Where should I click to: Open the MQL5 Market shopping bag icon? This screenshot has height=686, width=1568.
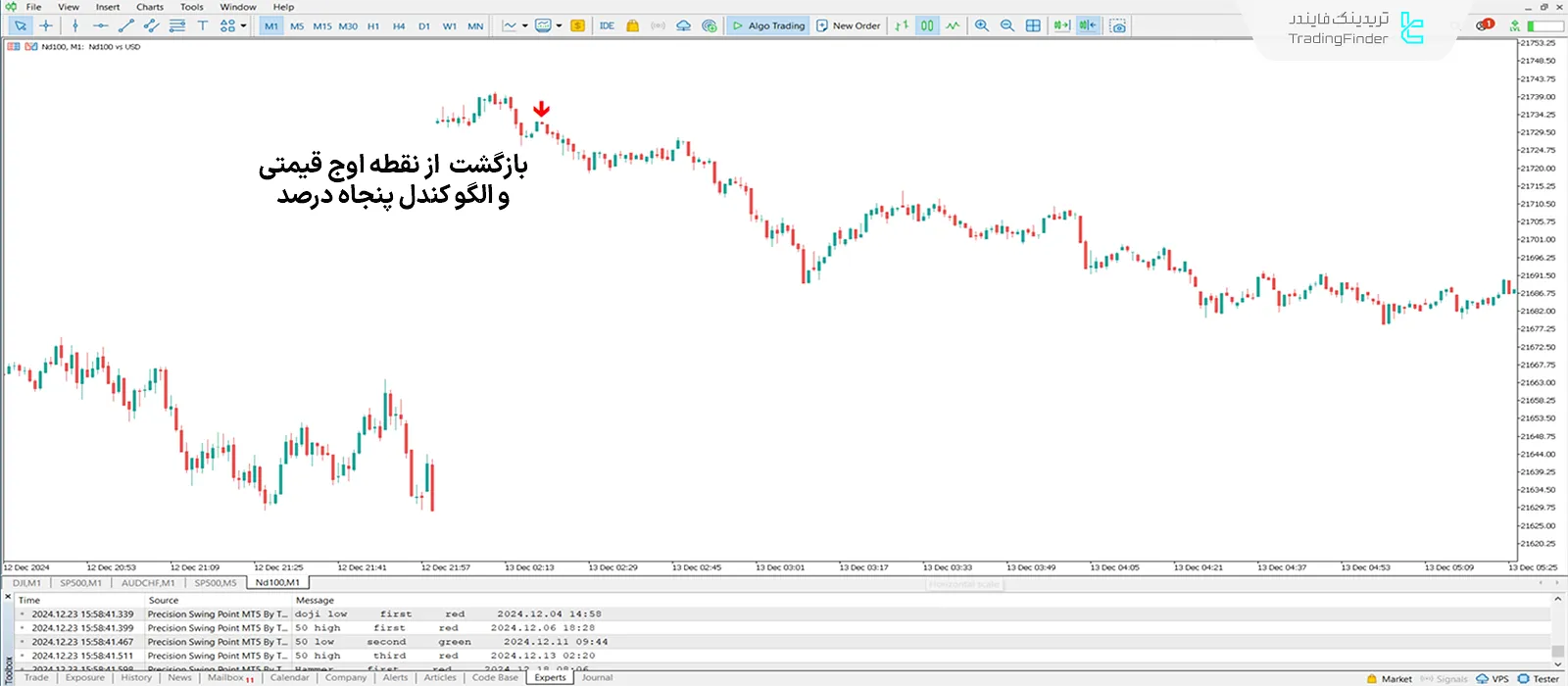click(632, 26)
